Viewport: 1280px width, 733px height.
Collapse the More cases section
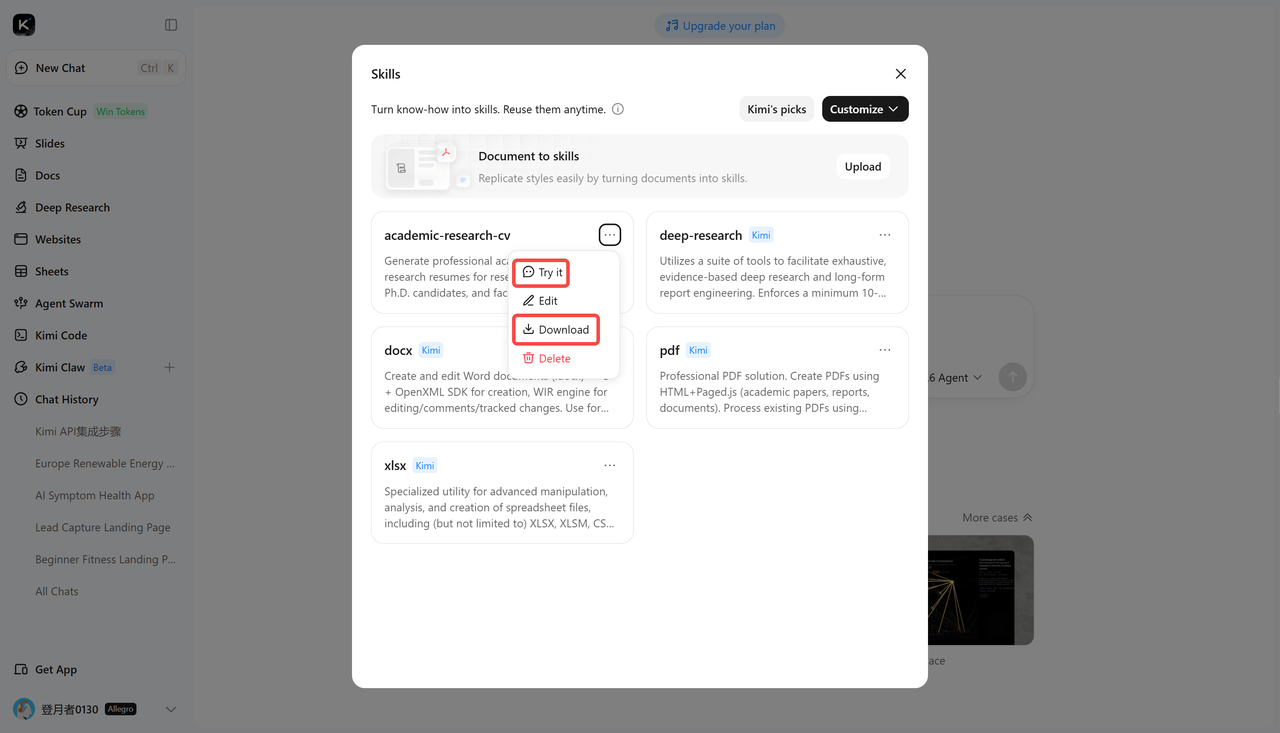click(997, 518)
